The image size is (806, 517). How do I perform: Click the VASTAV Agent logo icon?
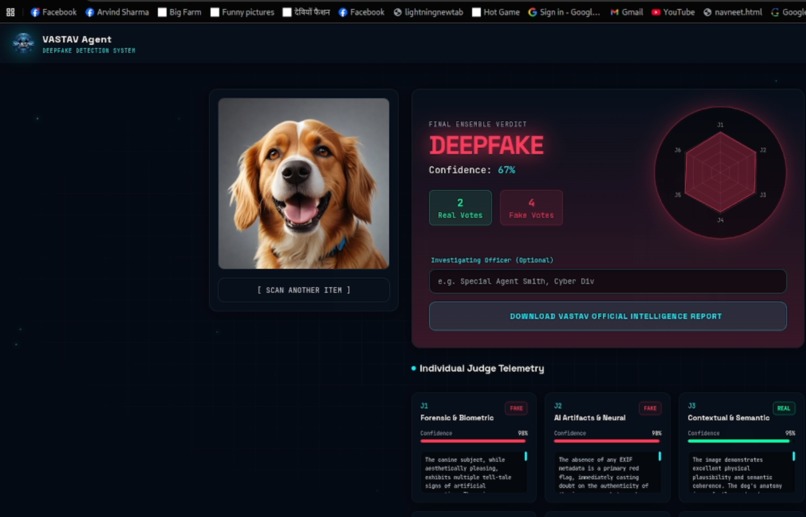23,43
